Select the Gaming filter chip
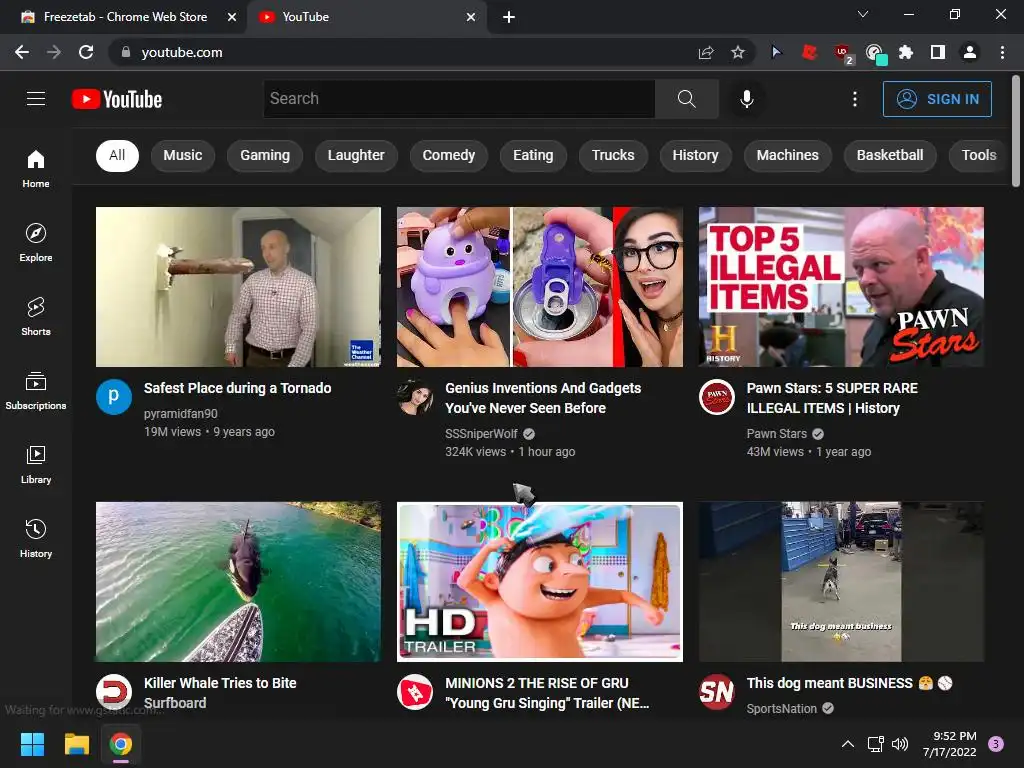1024x768 pixels. [x=264, y=155]
